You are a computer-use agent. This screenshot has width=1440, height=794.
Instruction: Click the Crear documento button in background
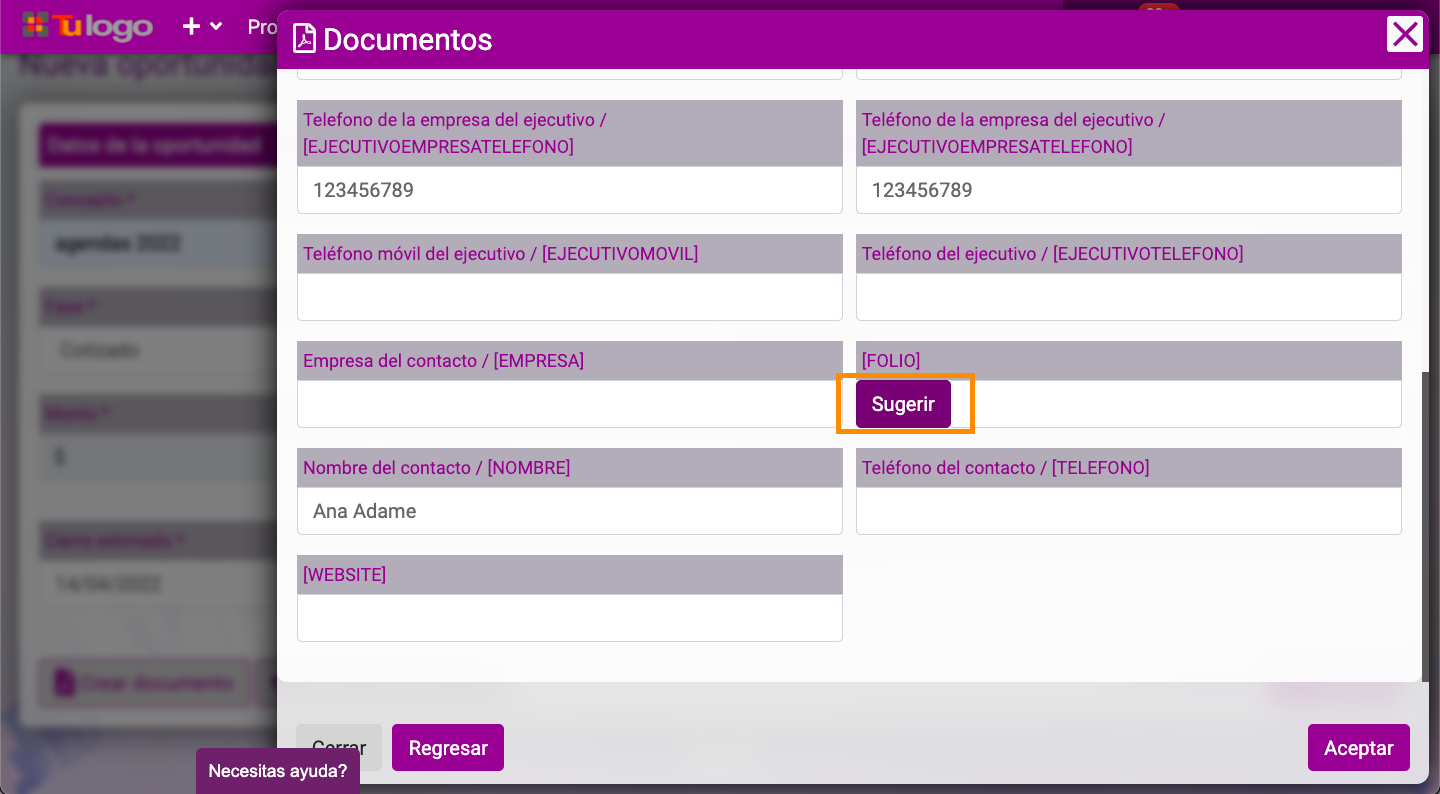pyautogui.click(x=145, y=684)
